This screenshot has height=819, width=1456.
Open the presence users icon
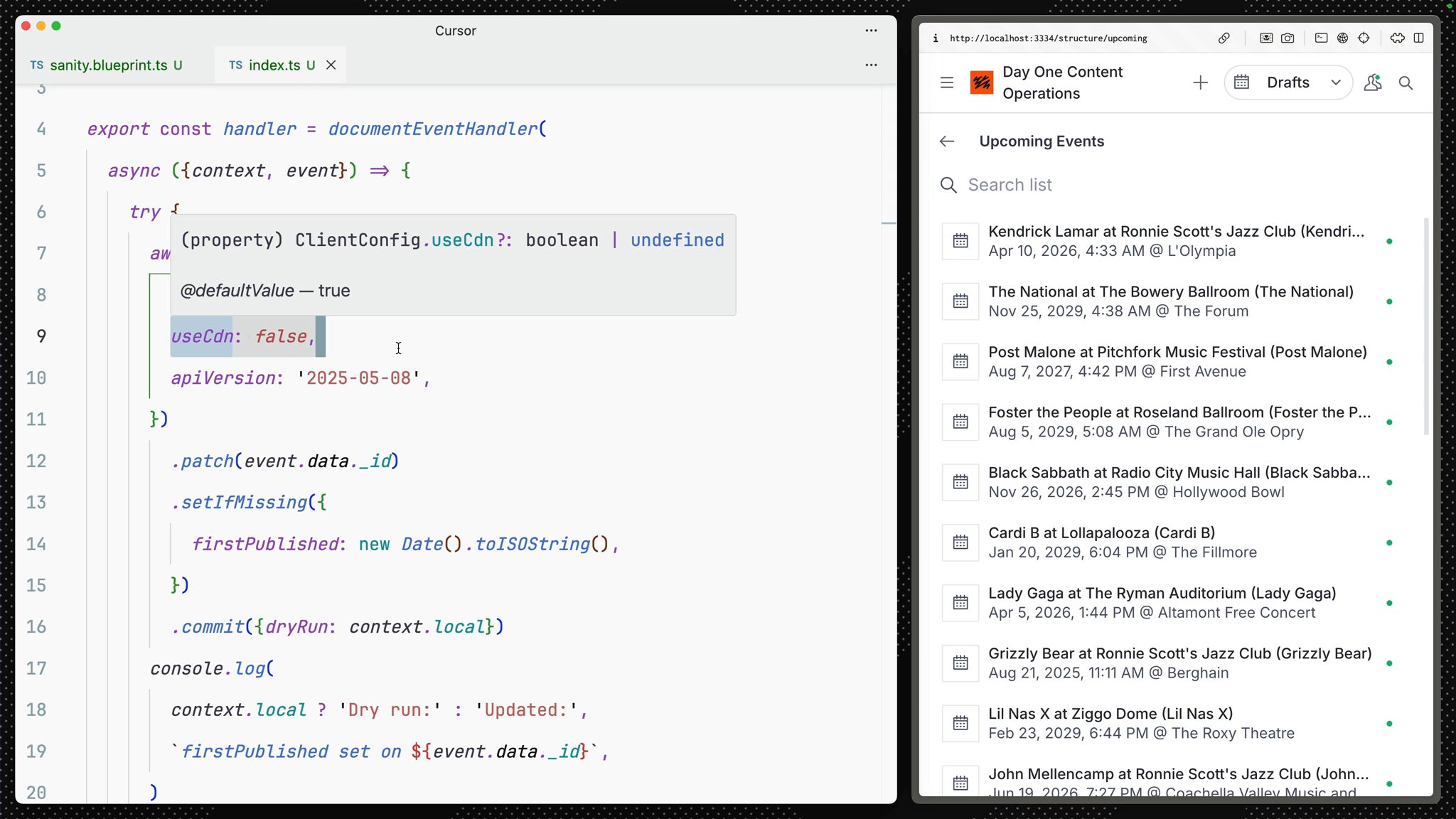coord(1373,83)
